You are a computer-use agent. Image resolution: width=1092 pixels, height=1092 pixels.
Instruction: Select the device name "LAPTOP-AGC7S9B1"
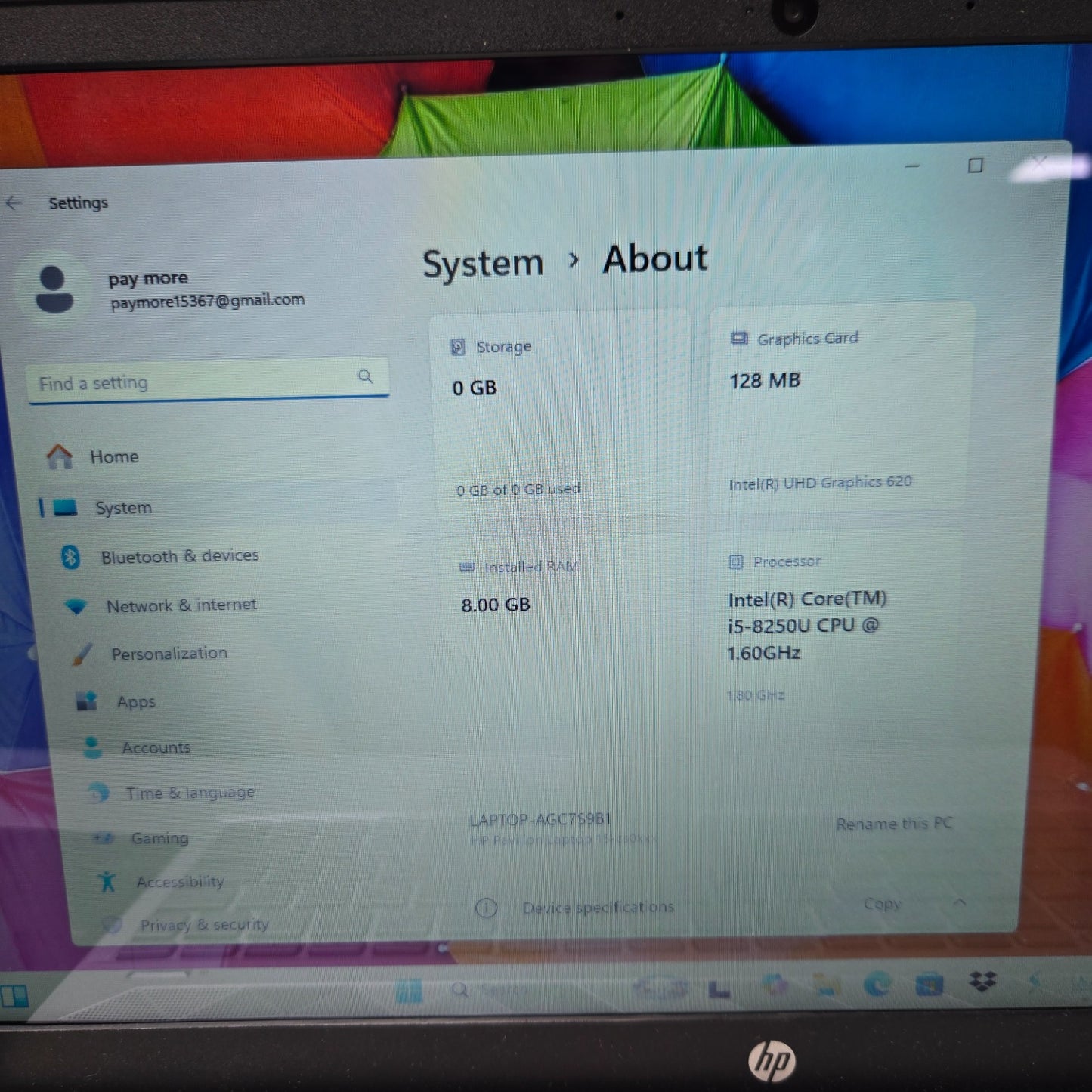pos(540,819)
